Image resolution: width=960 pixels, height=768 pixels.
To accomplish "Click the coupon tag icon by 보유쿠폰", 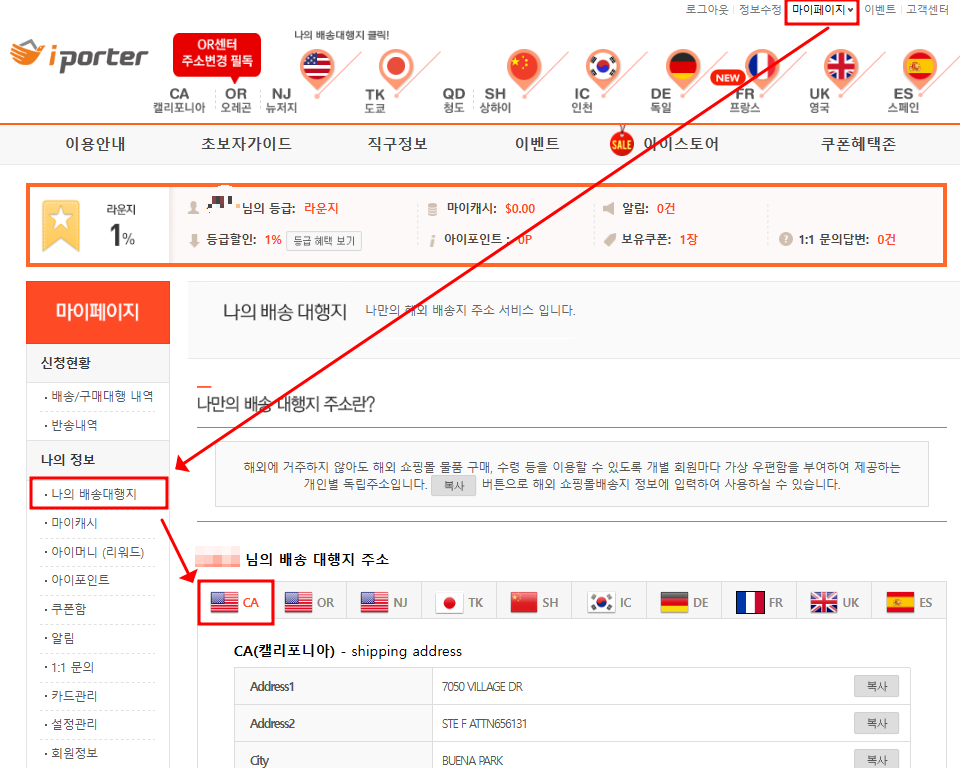I will [609, 239].
